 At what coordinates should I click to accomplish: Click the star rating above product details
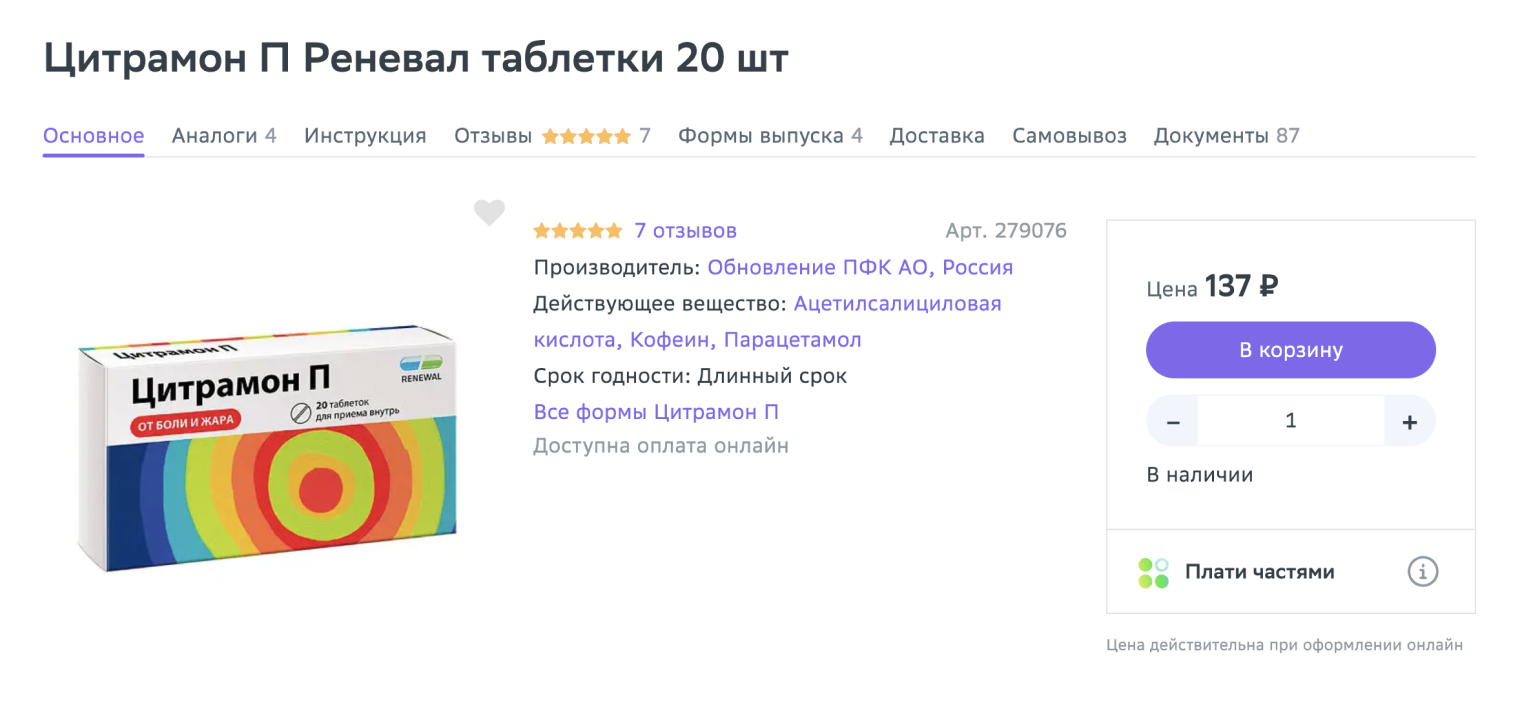coord(577,231)
